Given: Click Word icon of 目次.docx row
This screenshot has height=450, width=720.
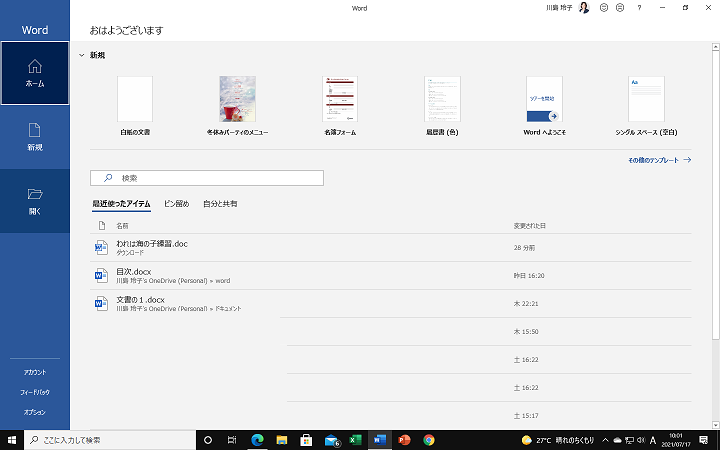Looking at the screenshot, I should 101,276.
